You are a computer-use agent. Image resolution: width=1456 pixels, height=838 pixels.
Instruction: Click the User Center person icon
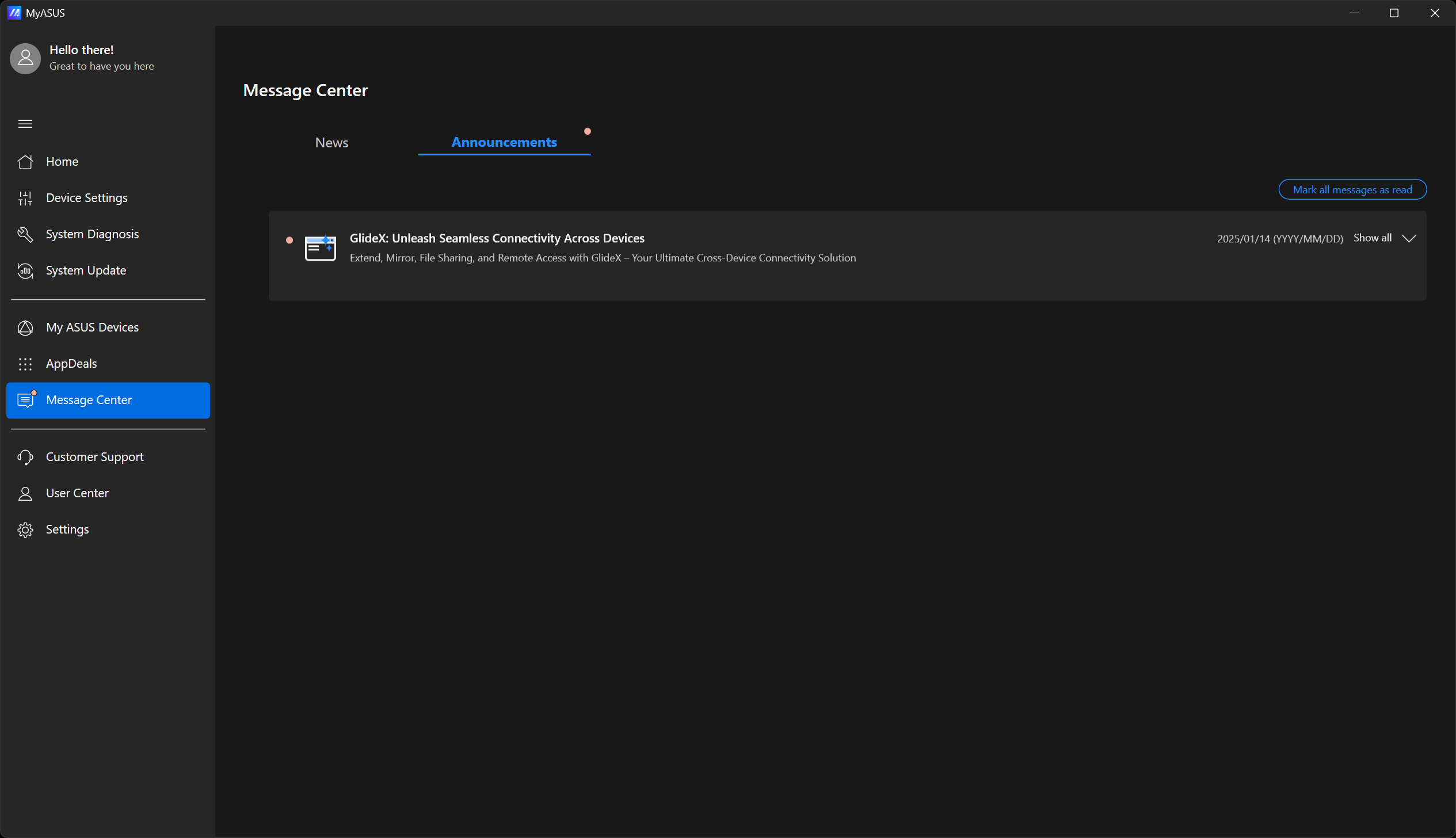(x=25, y=493)
